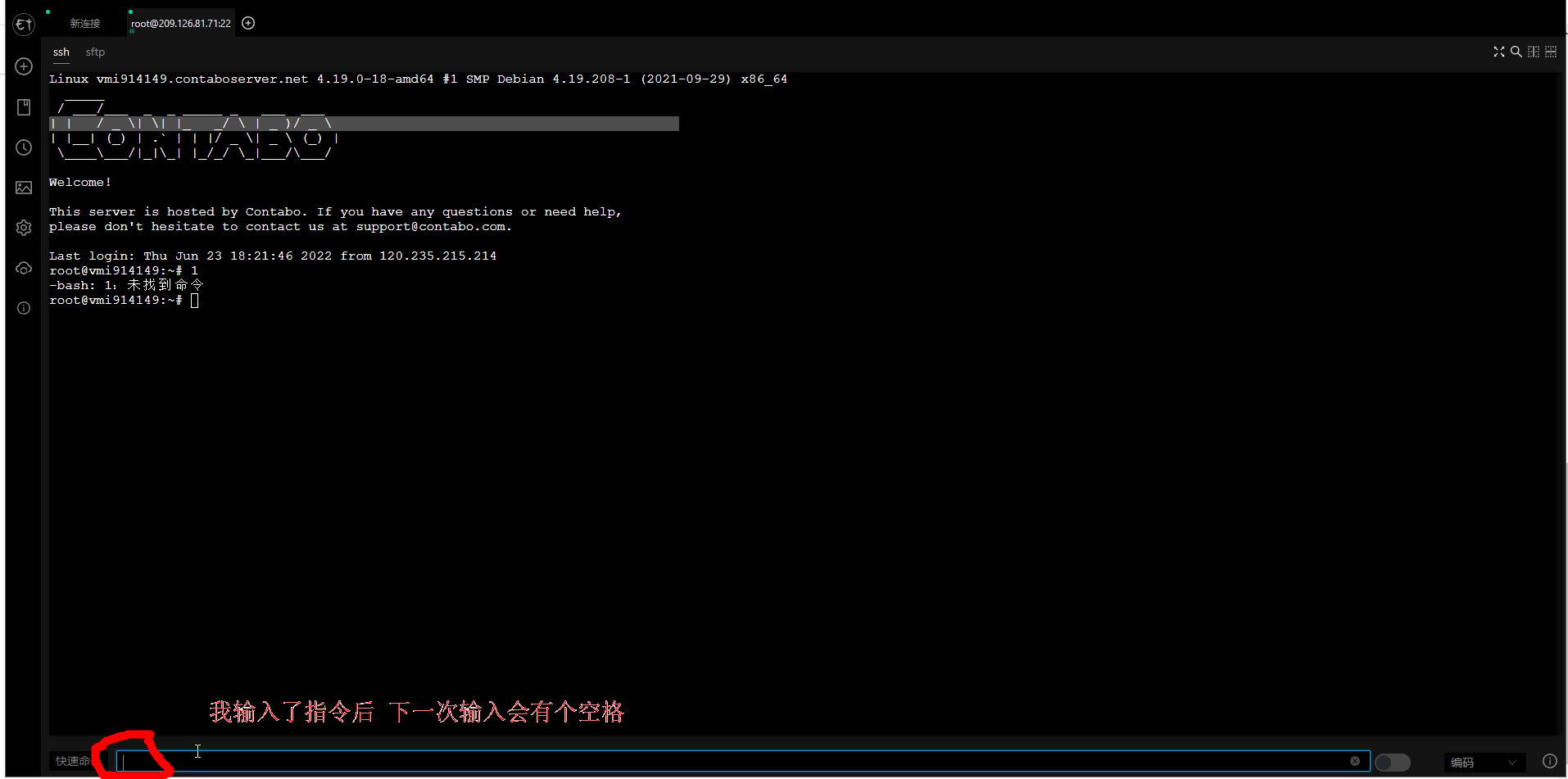
Task: Clear the command input with the circular clear icon
Action: point(1355,761)
